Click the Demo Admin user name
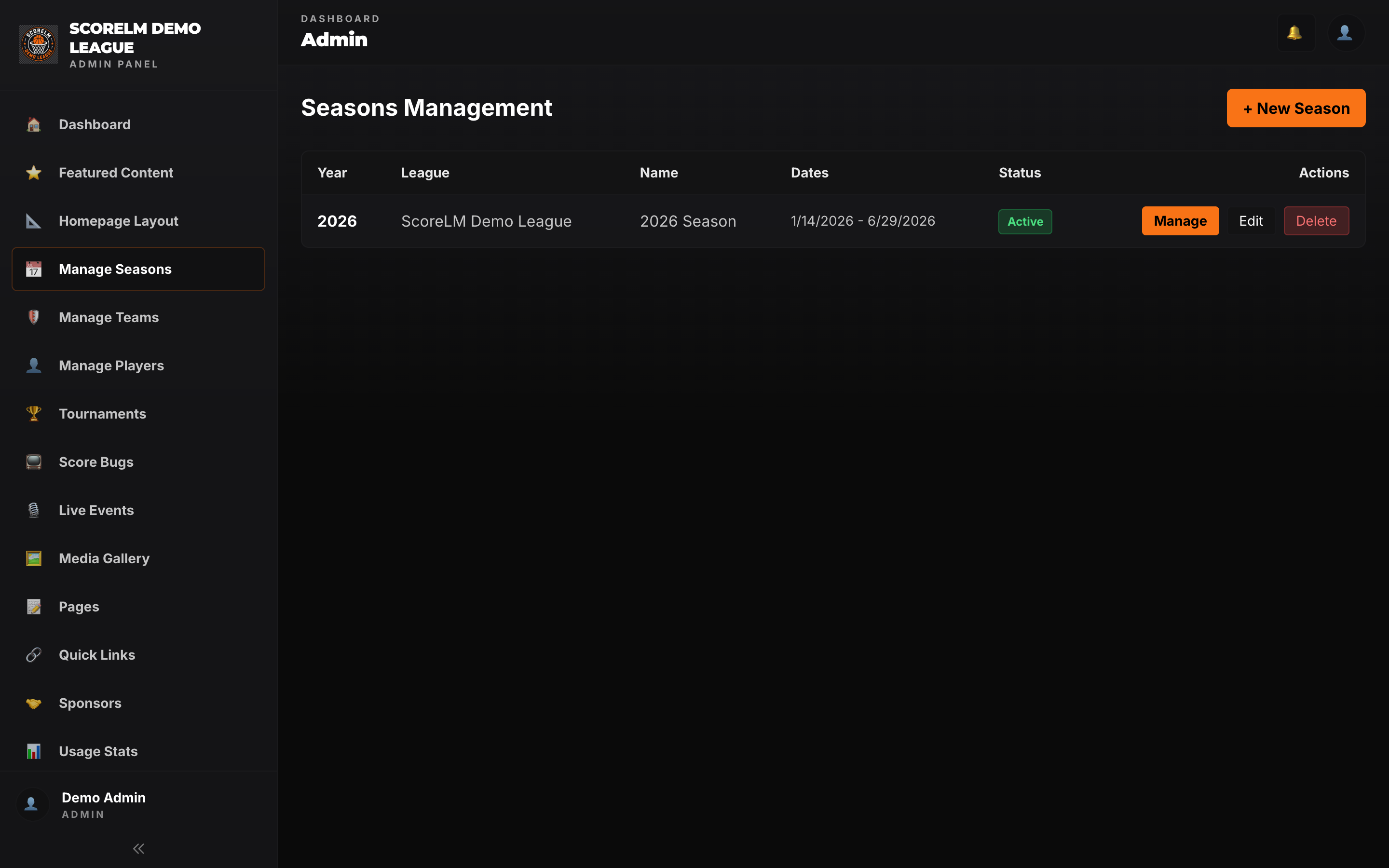1389x868 pixels. click(103, 798)
